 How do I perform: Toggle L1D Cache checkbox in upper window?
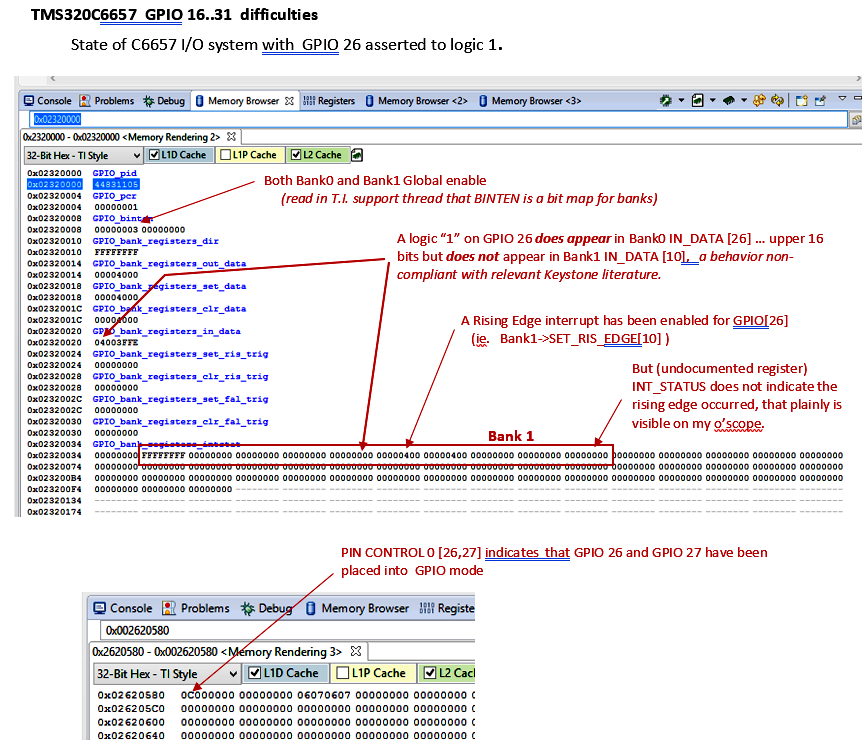154,155
